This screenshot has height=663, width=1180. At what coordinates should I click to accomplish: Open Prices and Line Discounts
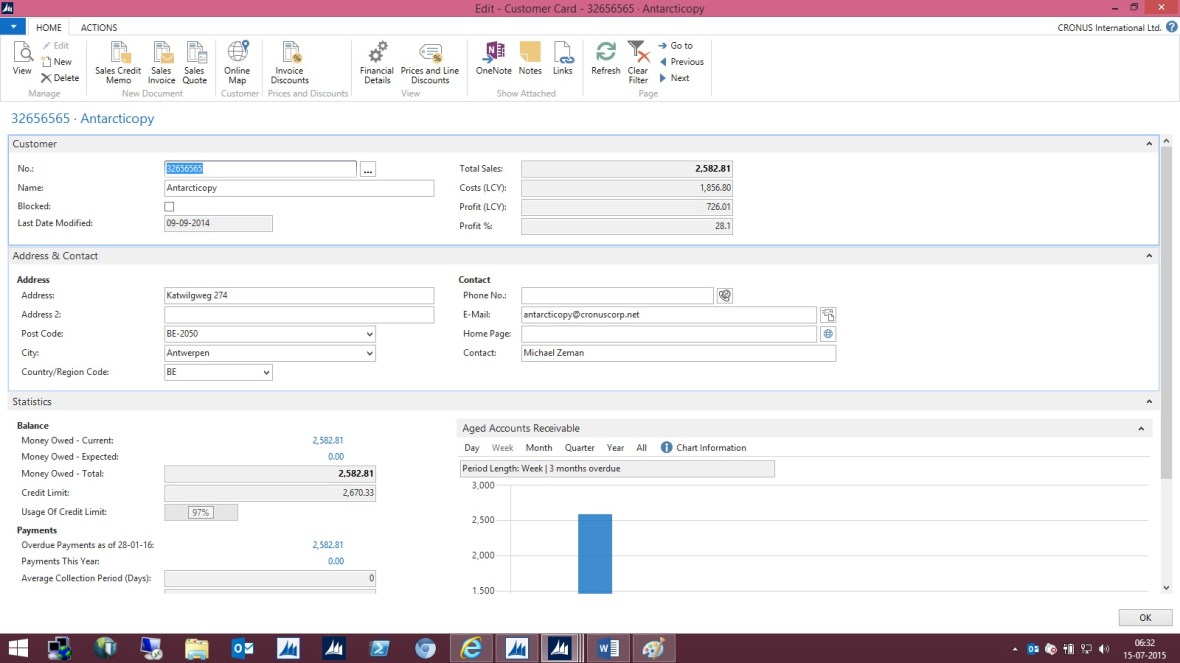pyautogui.click(x=430, y=54)
